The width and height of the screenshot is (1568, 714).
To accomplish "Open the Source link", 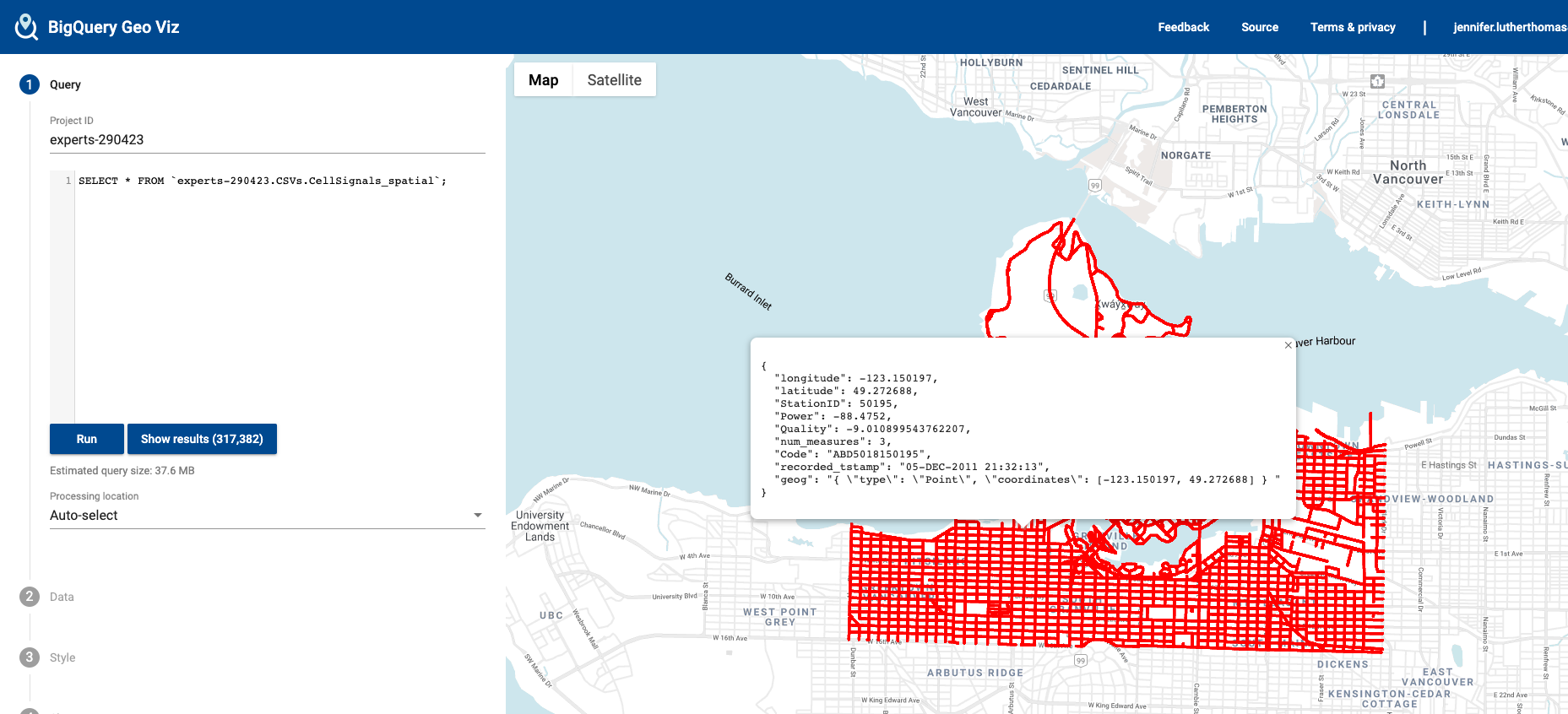I will pos(1260,27).
